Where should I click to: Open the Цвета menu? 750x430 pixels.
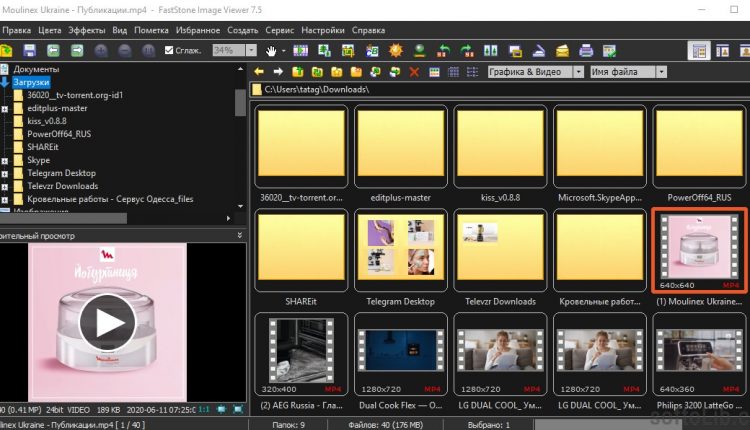(x=50, y=30)
